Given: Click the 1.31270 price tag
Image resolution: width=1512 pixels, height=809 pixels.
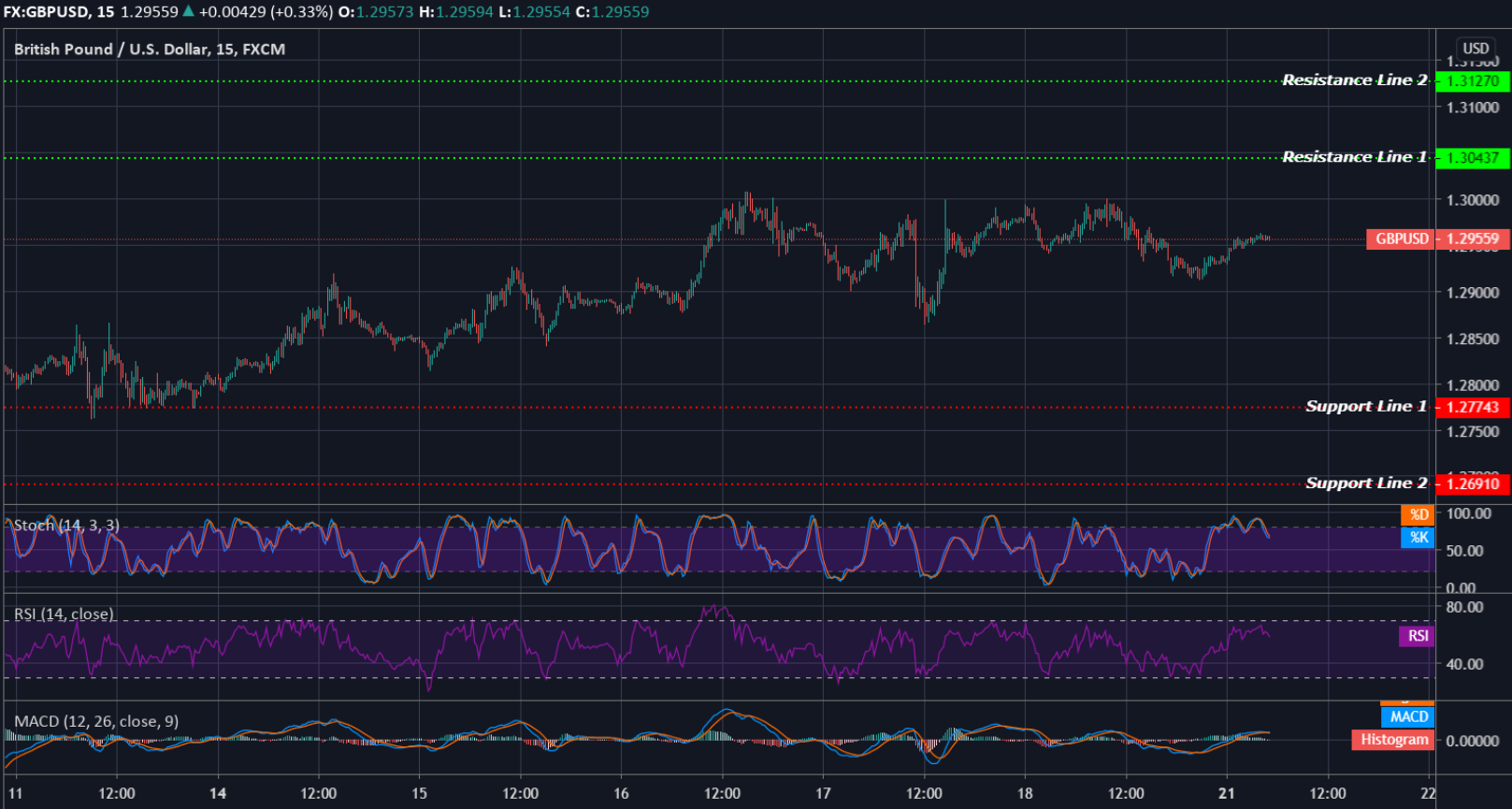Looking at the screenshot, I should click(1473, 81).
